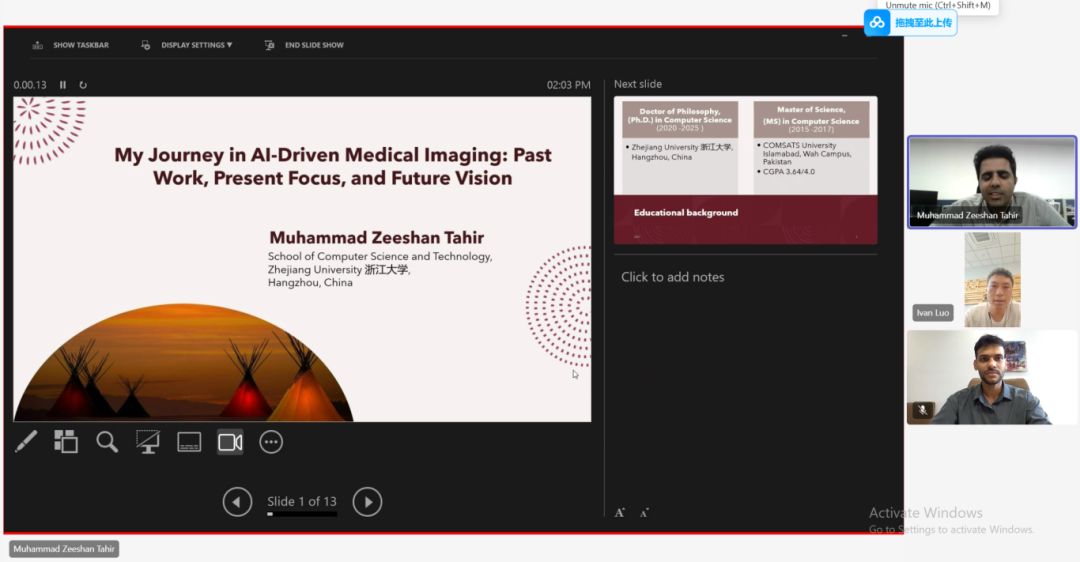Viewport: 1080px width, 562px height.
Task: Black out the slide show screen
Action: point(148,441)
